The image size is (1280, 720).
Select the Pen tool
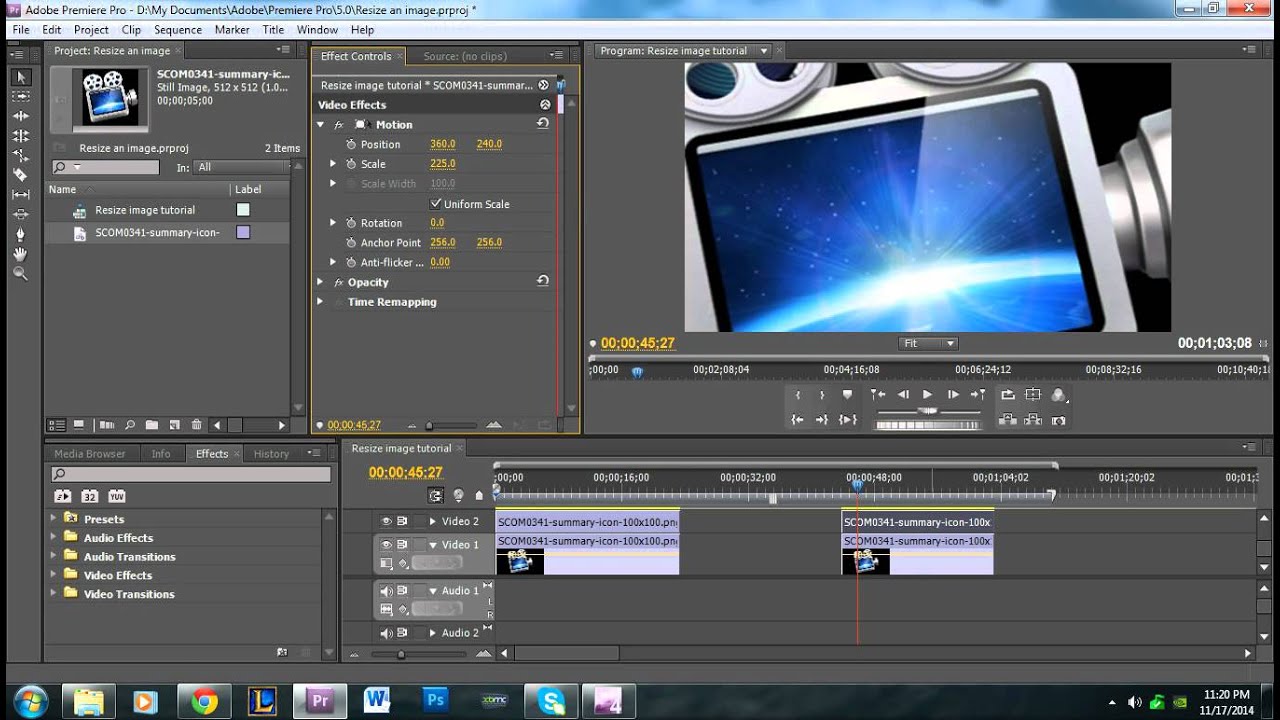pos(21,233)
